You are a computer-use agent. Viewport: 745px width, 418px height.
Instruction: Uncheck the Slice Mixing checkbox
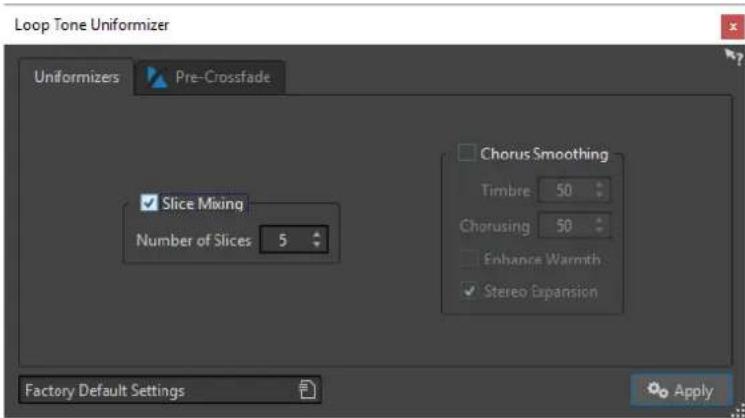(x=149, y=203)
